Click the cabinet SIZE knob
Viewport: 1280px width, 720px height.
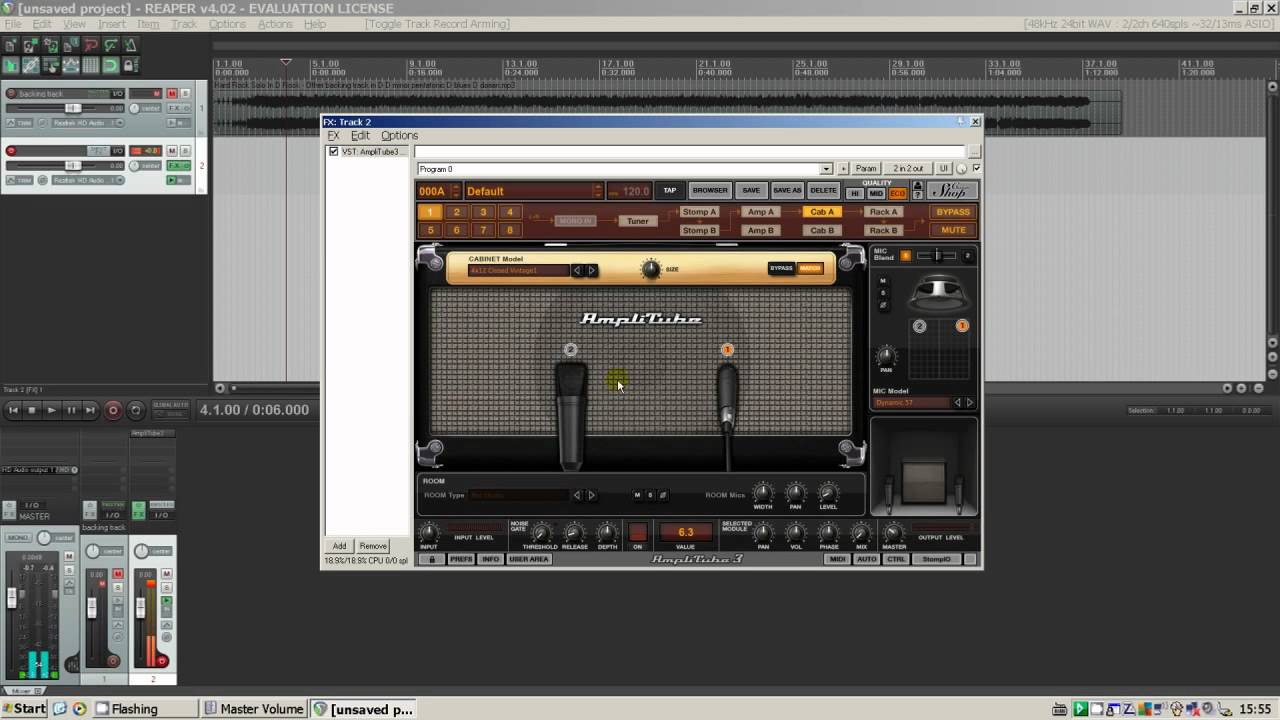point(651,268)
